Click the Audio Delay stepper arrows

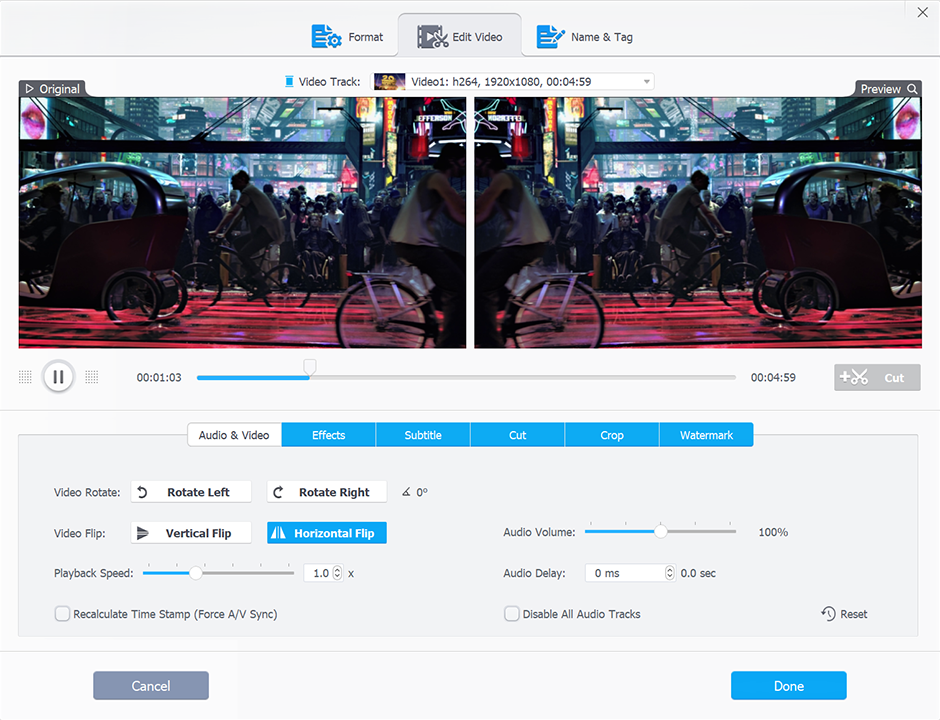pos(670,573)
